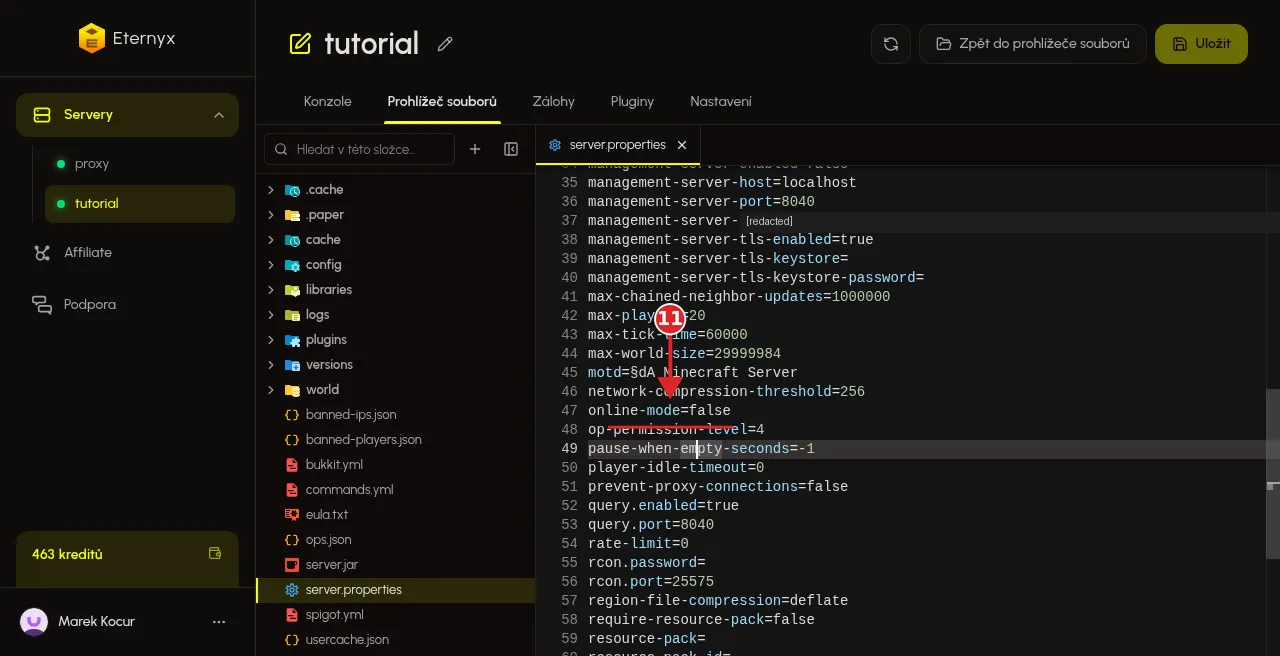Click the pencil edit icon beside tutorial title
Viewport: 1280px width, 656px height.
(446, 44)
